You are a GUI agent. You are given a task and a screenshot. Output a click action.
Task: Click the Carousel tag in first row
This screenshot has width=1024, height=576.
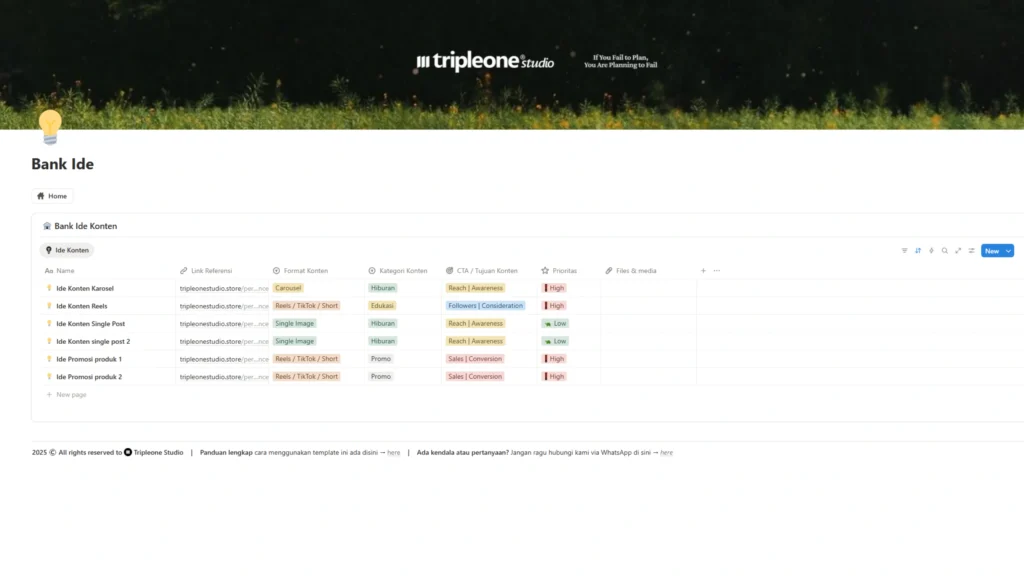coord(288,288)
